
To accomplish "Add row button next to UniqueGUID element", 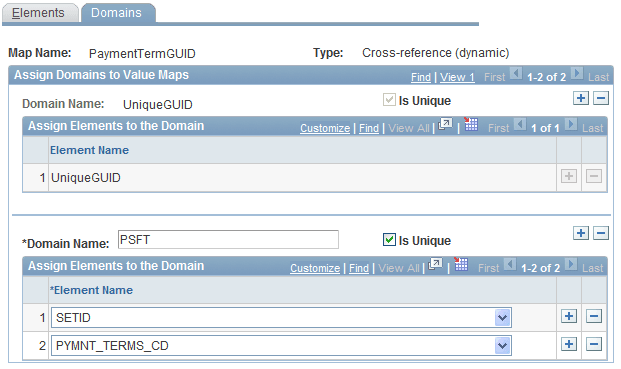I will click(x=569, y=176).
